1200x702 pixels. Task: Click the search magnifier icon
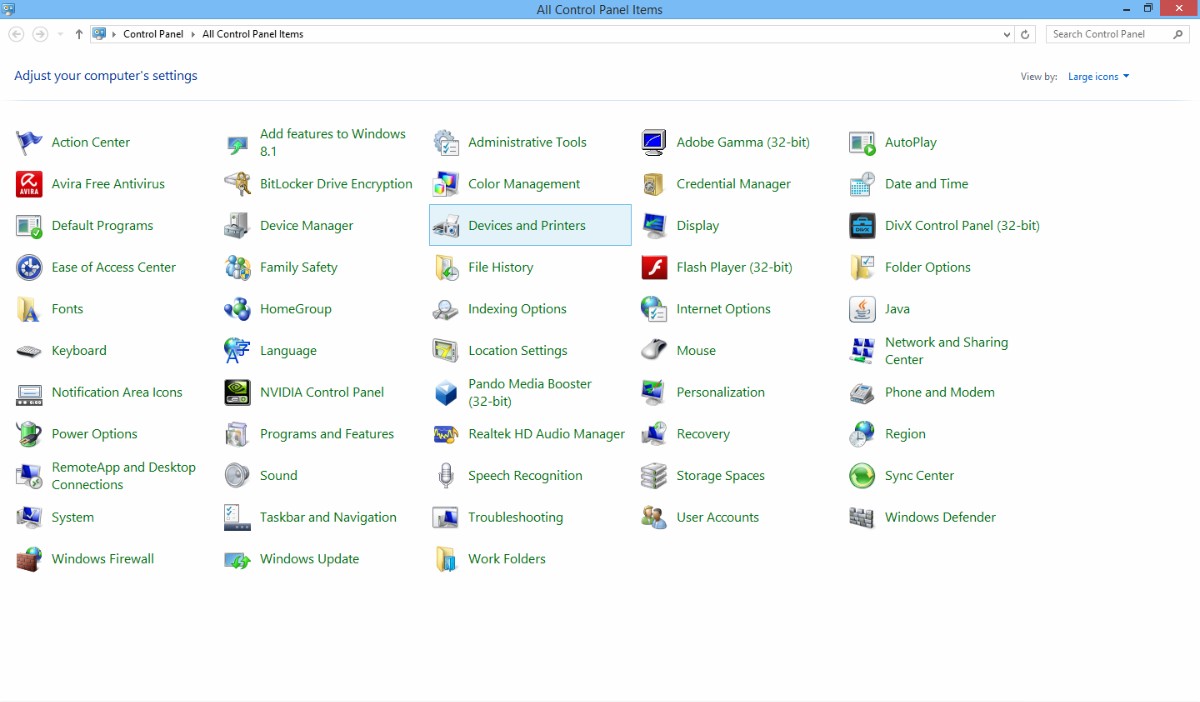1178,34
